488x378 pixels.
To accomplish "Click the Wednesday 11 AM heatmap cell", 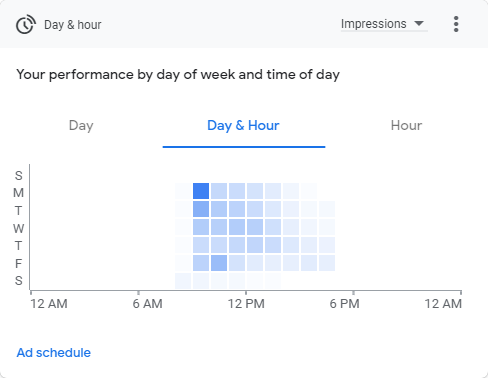I will 237,227.
